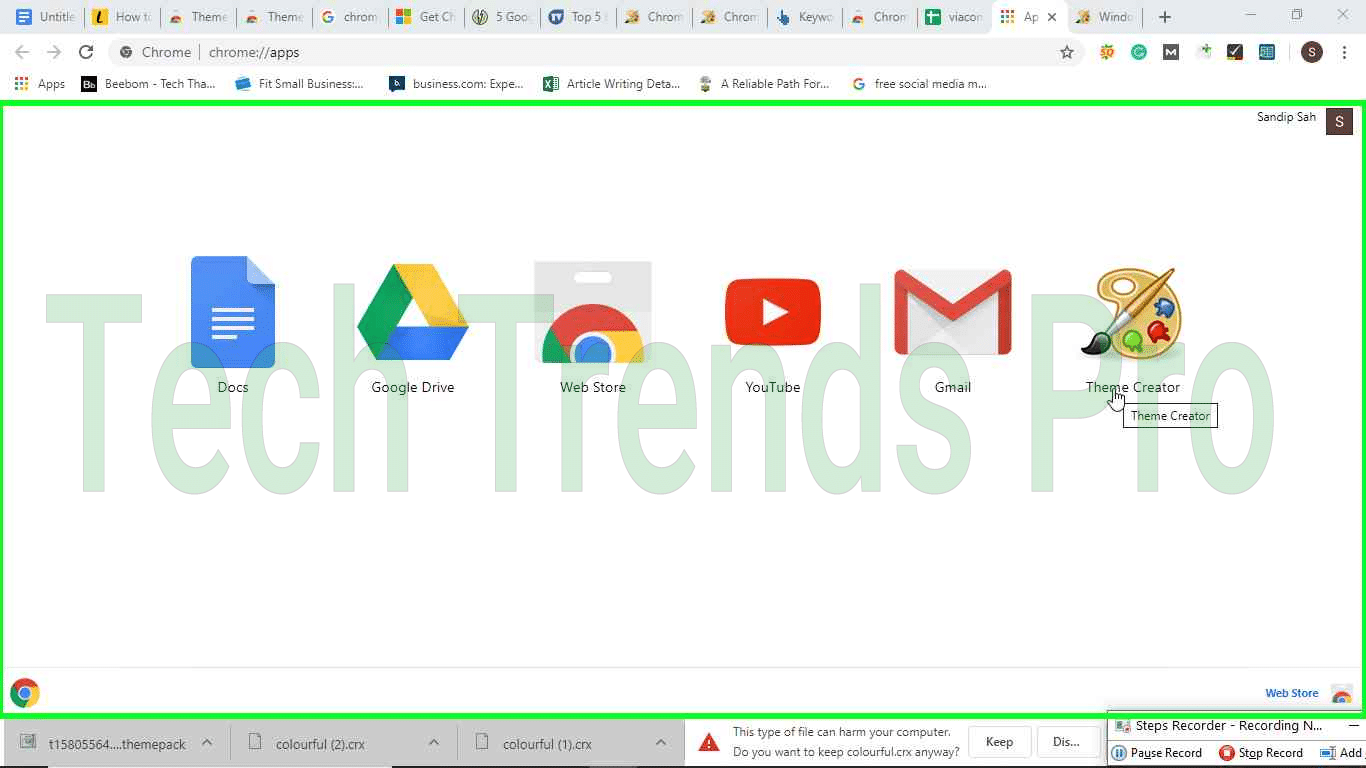Expand options for the themepack download
Image resolution: width=1366 pixels, height=768 pixels.
pyautogui.click(x=207, y=742)
